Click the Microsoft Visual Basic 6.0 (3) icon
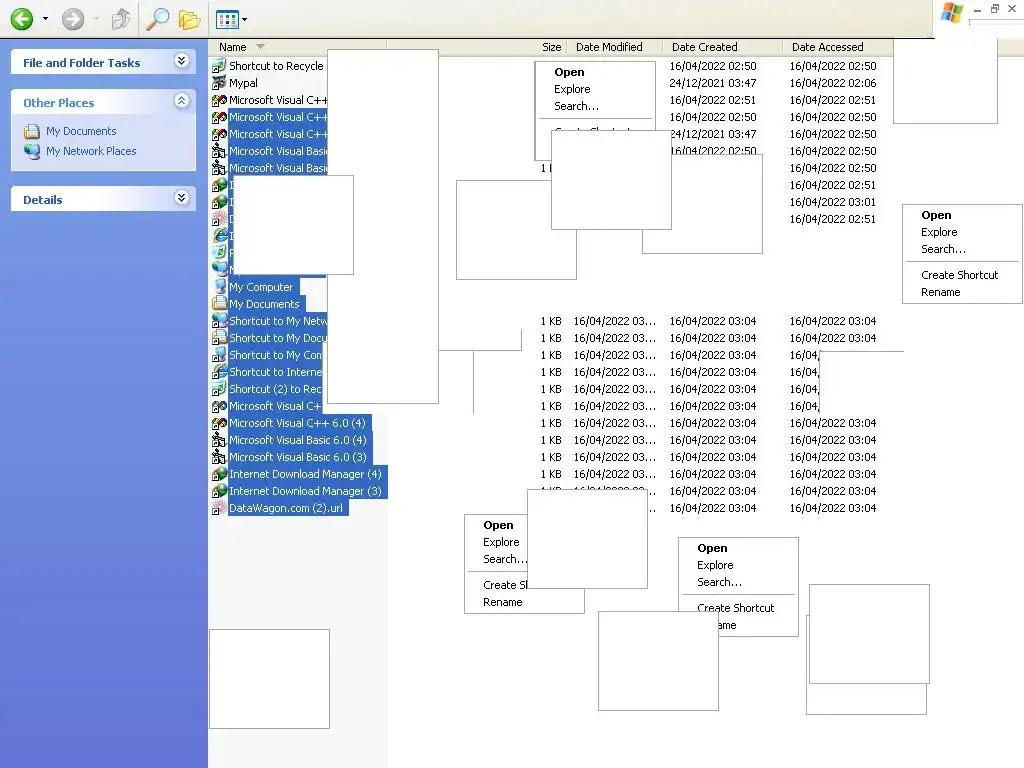 click(219, 456)
